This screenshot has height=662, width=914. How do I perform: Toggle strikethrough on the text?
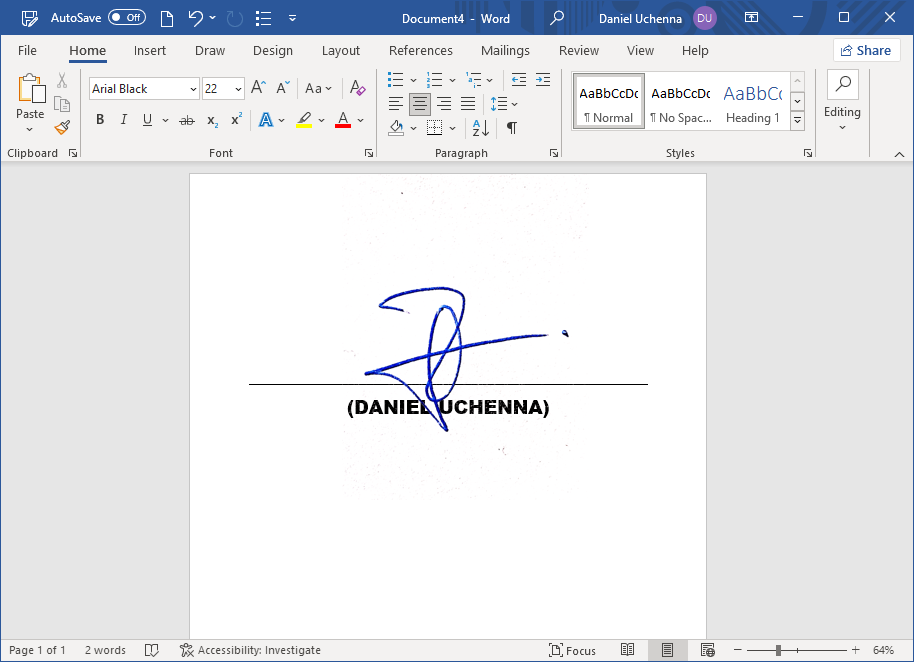(186, 119)
